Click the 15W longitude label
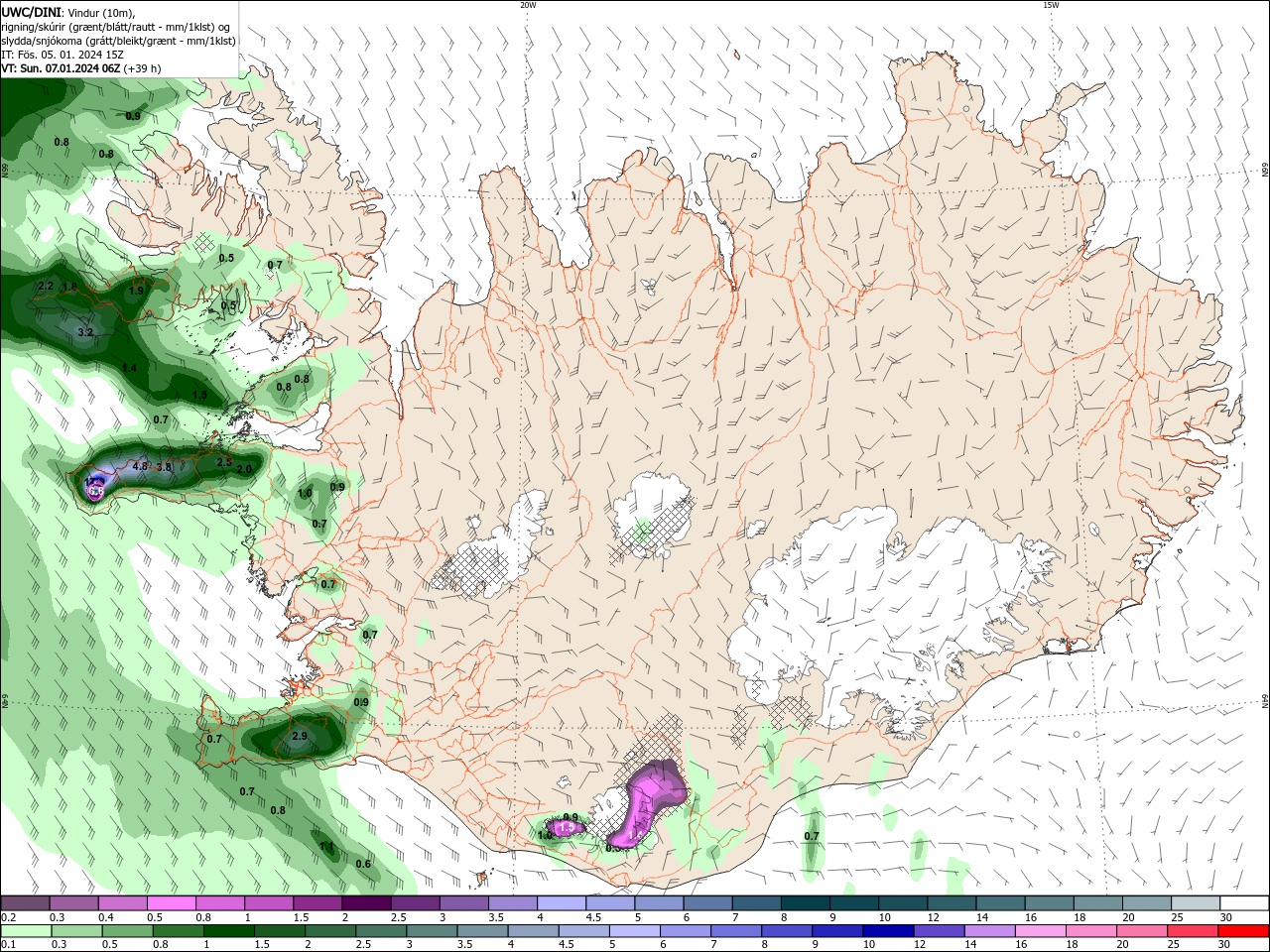 [1051, 5]
